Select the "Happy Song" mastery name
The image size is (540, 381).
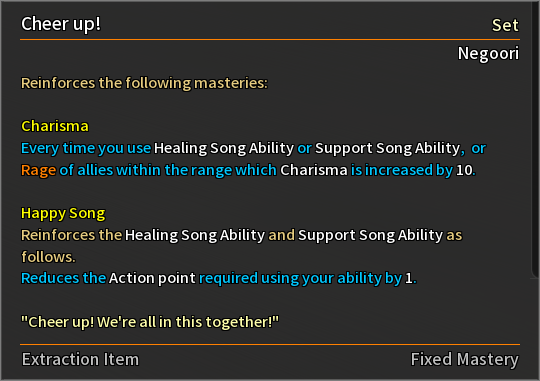[x=63, y=214]
